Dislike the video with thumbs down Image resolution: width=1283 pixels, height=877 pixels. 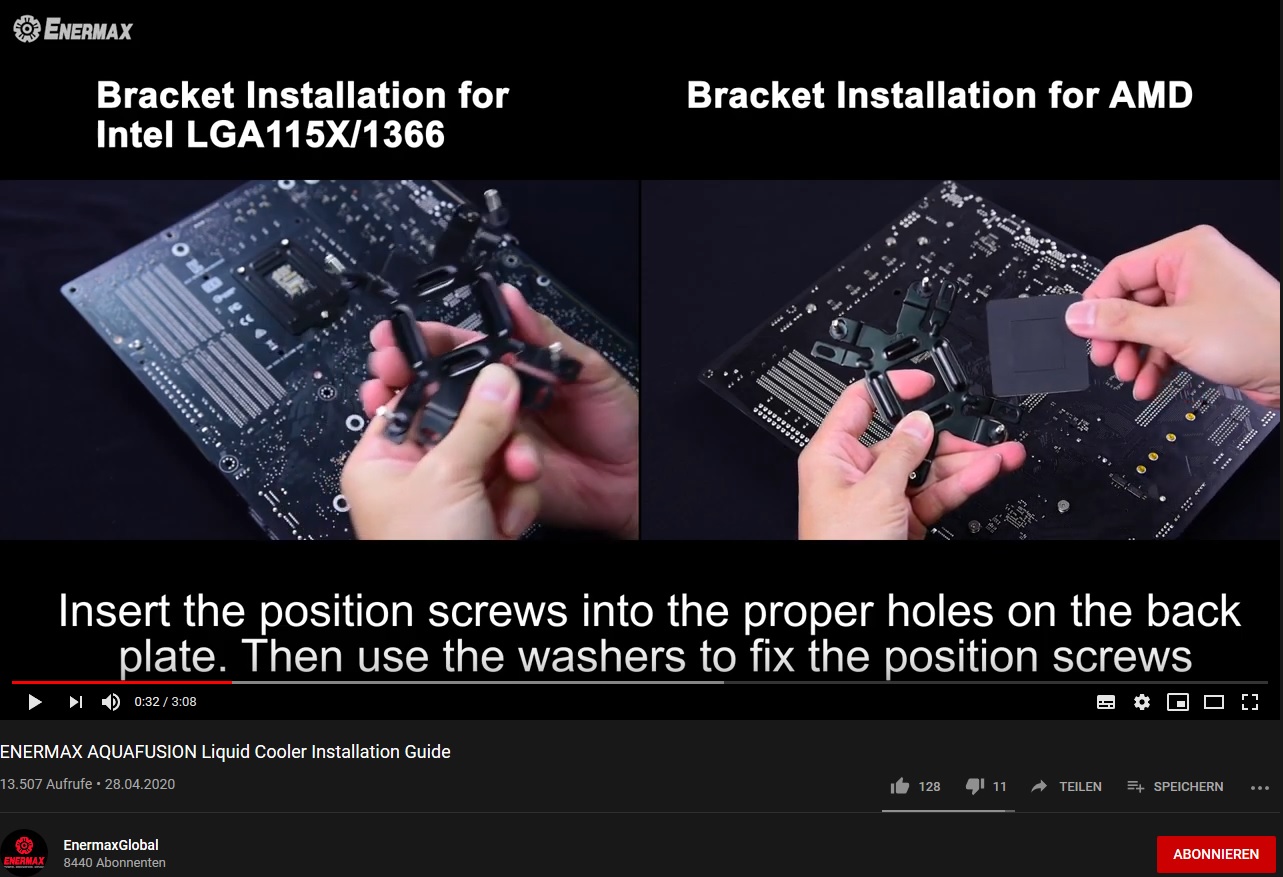986,786
